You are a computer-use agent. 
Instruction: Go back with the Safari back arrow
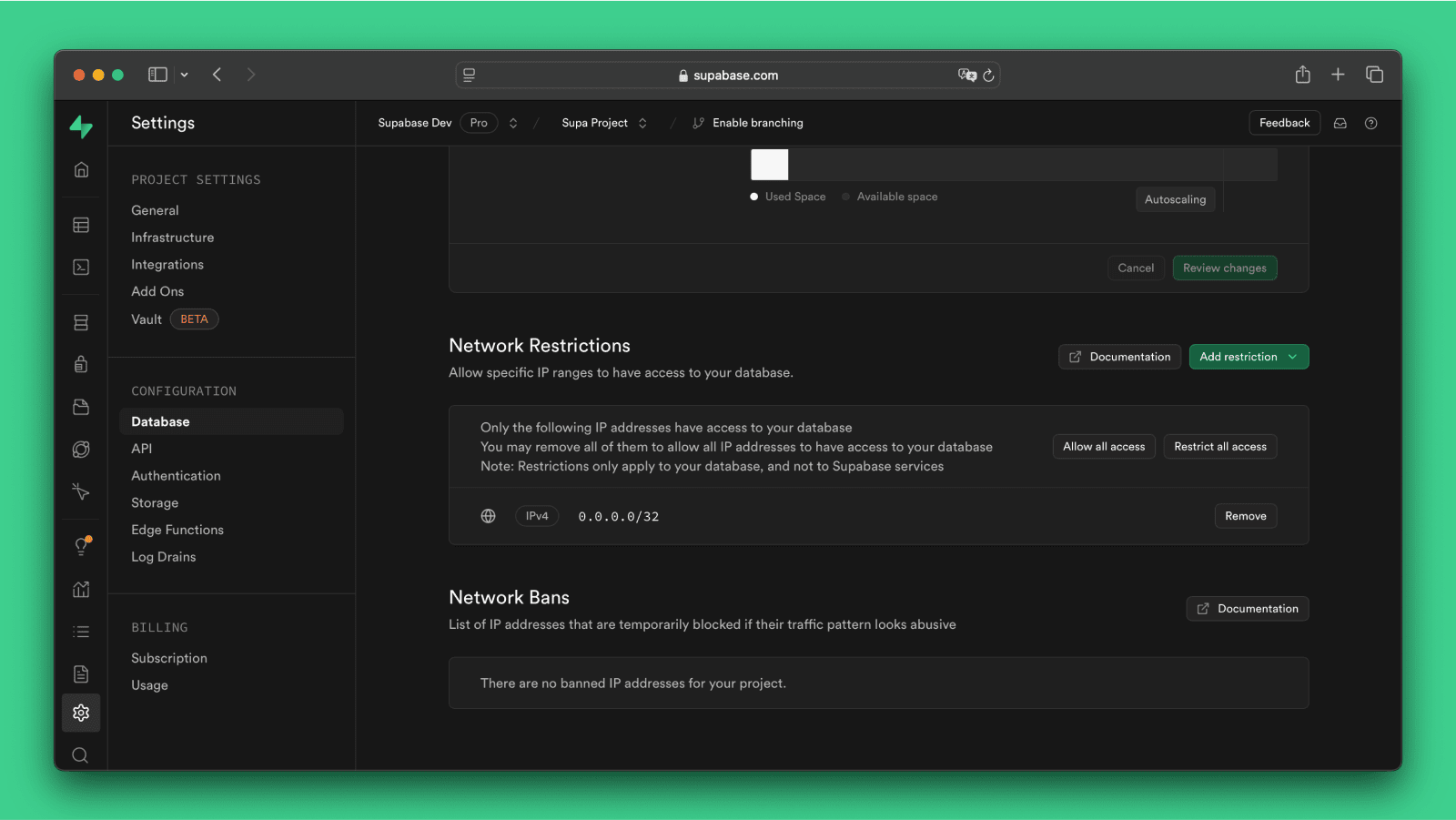[217, 75]
